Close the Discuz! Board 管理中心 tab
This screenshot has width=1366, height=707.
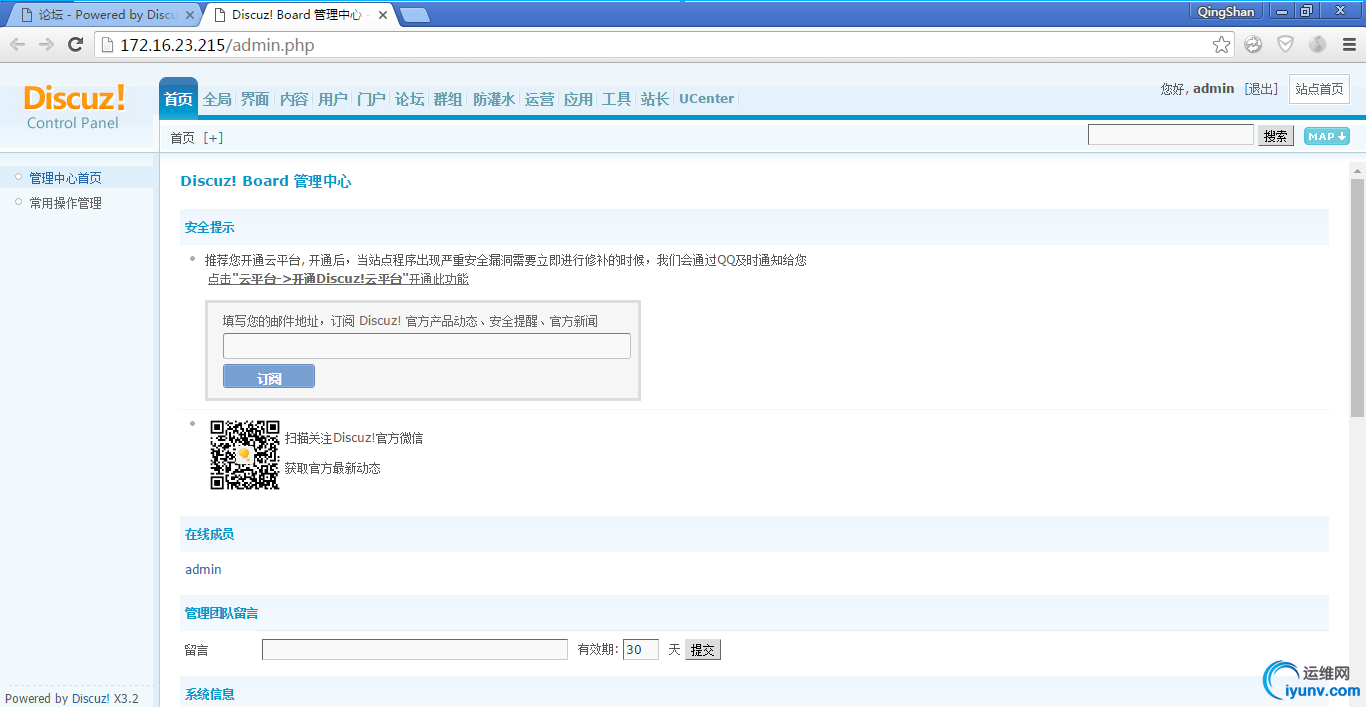pyautogui.click(x=383, y=15)
